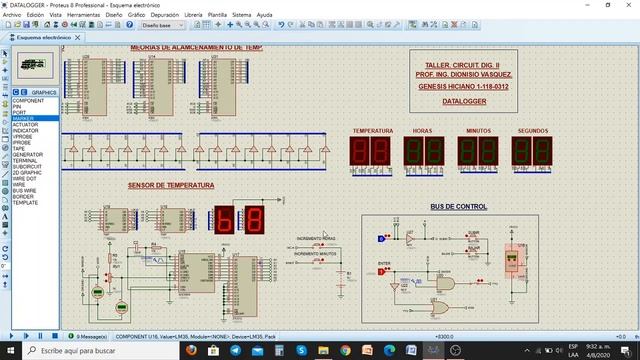Select the Selection Mode arrow tool
Viewport: 640px width, 360px height.
pyautogui.click(x=5, y=53)
